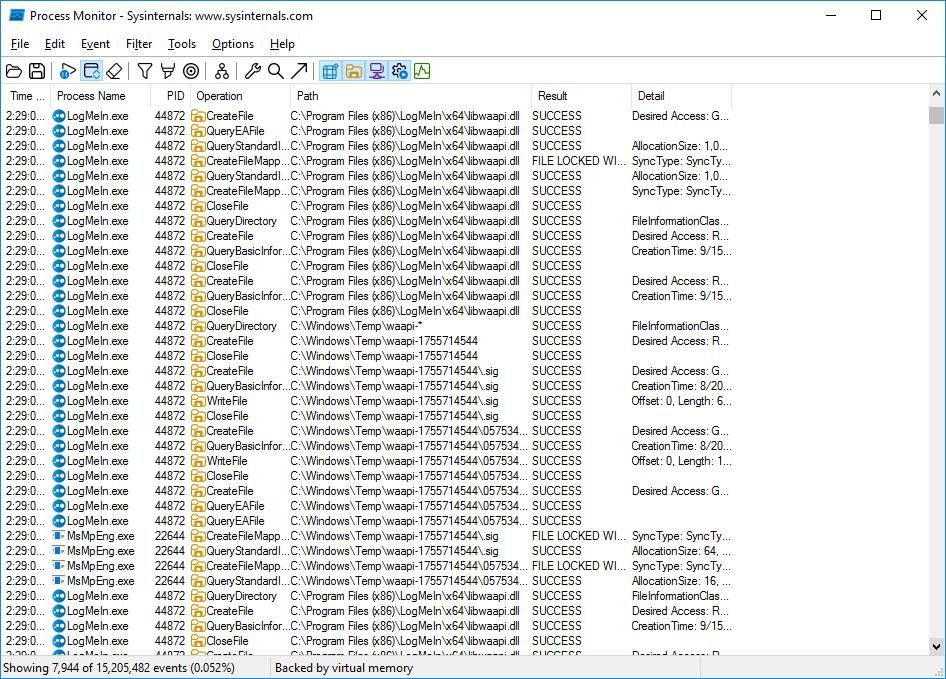Click the Process Name column header
The height and width of the screenshot is (679, 946).
91,96
